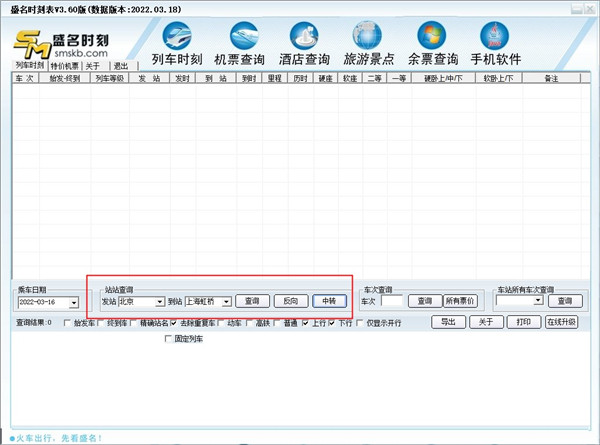Expand the 到站 arrival station dropdown

point(227,302)
